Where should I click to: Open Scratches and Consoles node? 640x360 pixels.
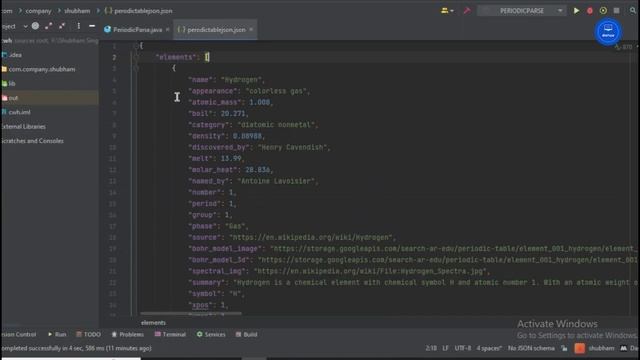[x=32, y=141]
